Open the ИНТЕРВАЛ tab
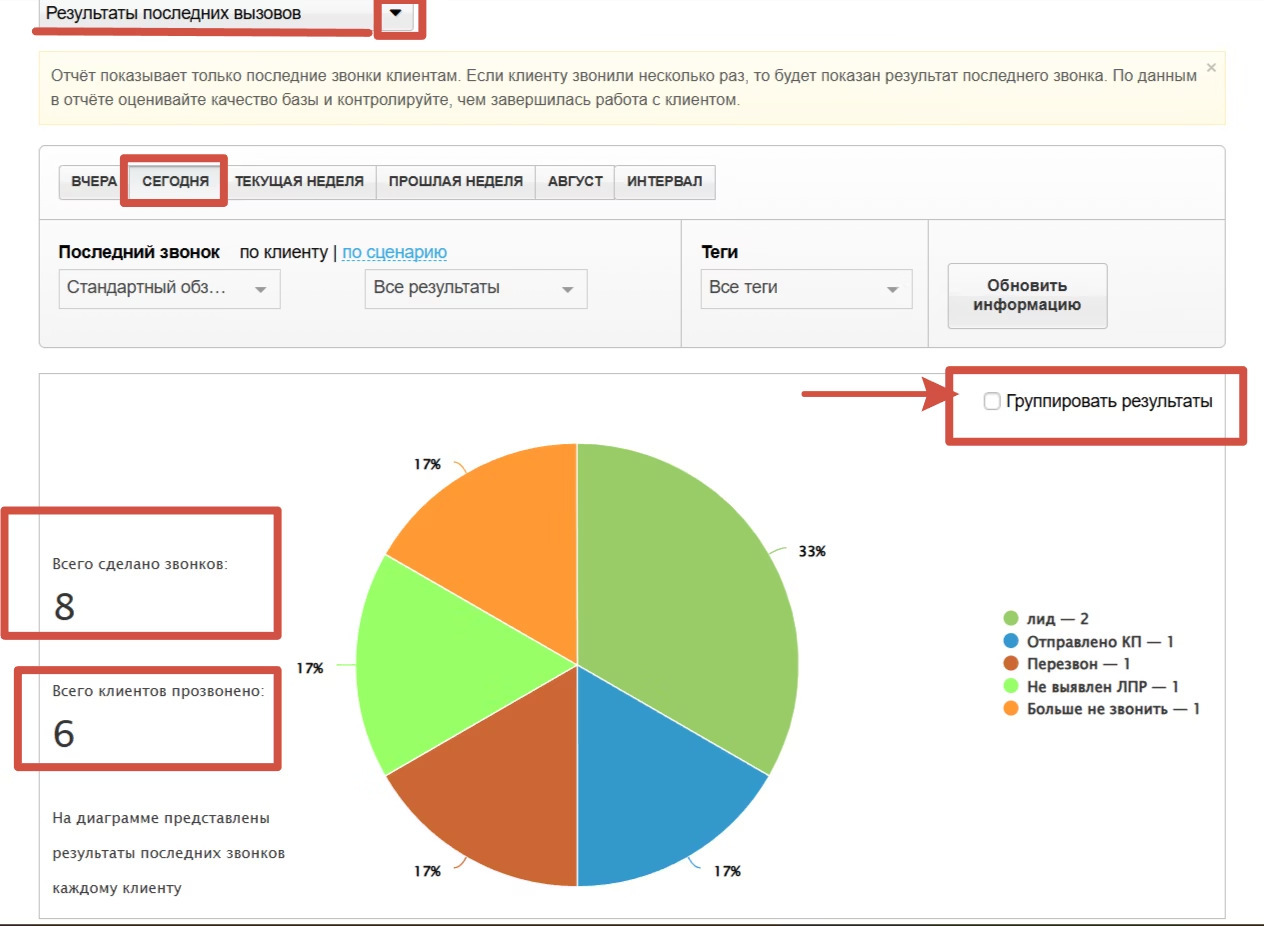 tap(664, 182)
